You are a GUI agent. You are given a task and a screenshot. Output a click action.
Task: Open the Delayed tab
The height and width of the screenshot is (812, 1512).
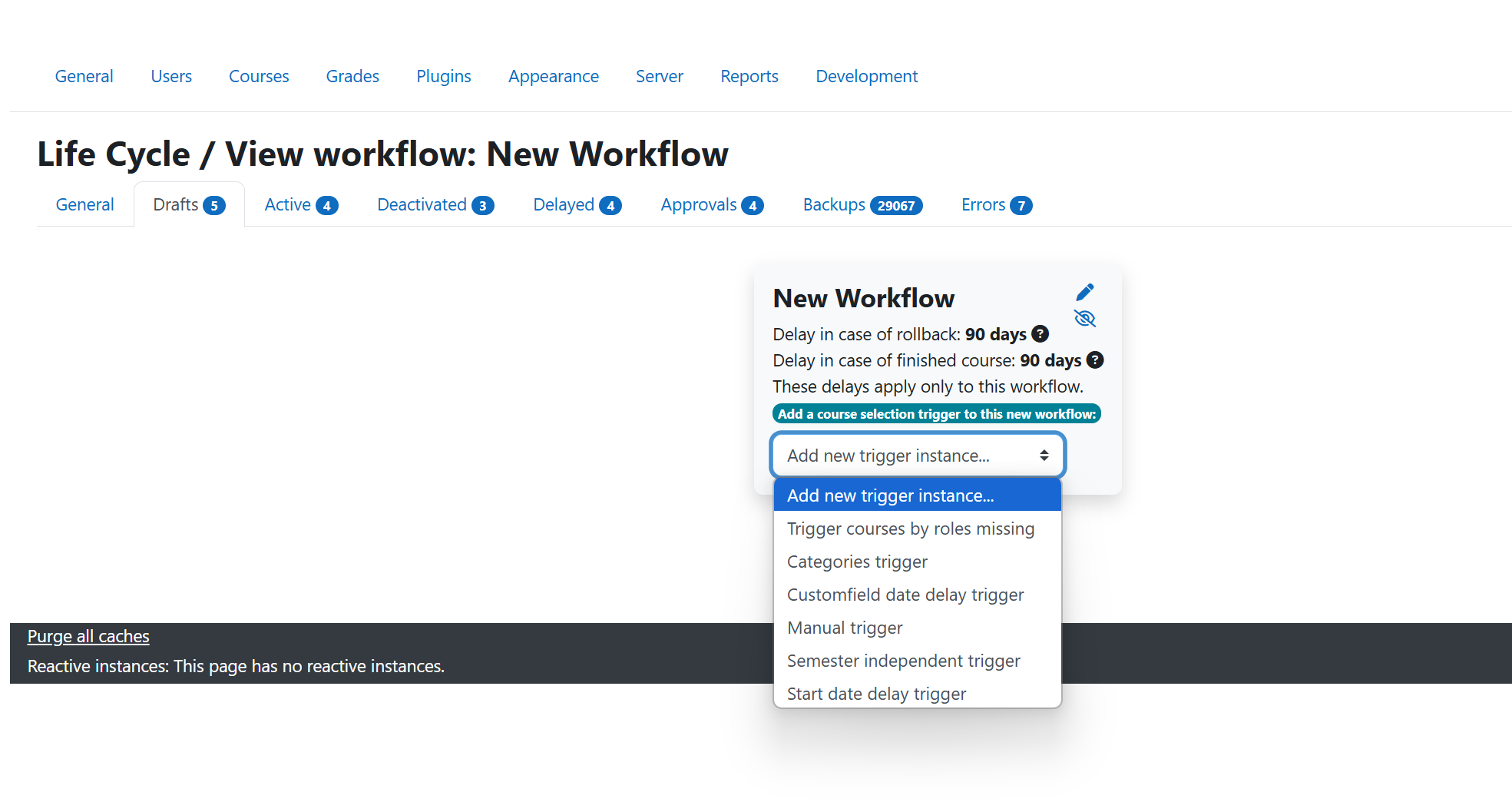[577, 205]
